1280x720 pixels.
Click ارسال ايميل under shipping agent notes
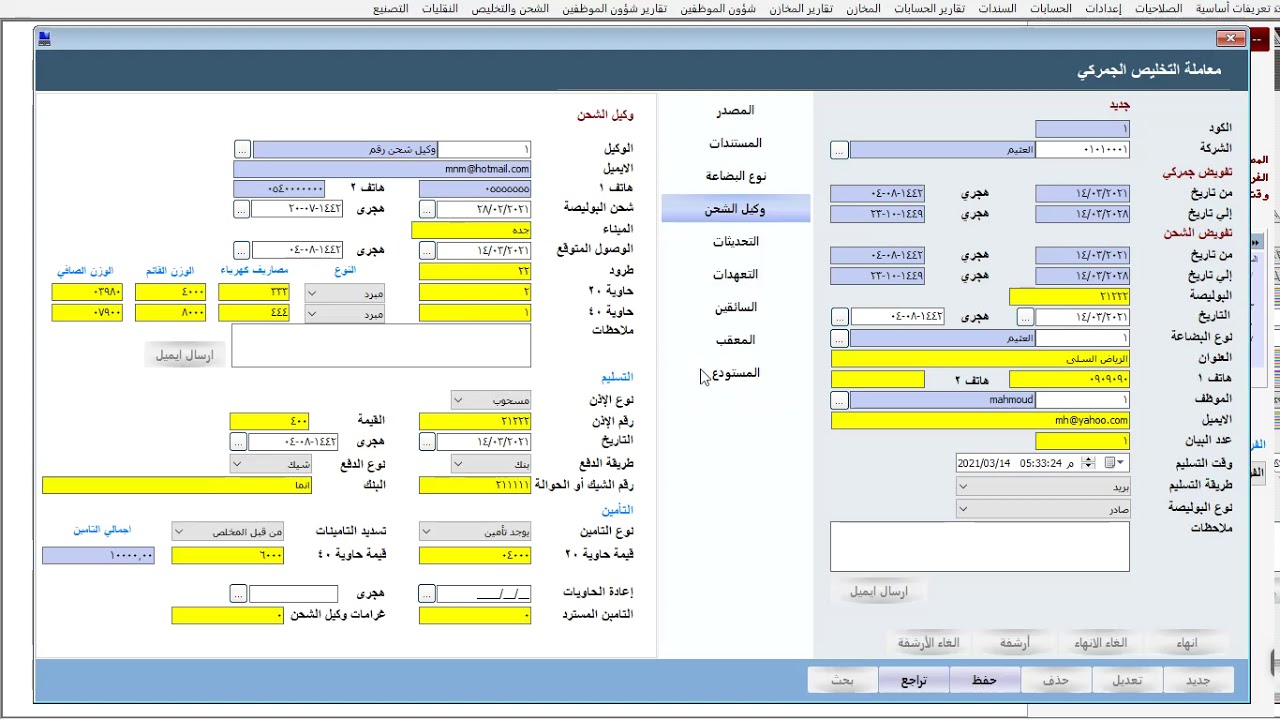(185, 356)
